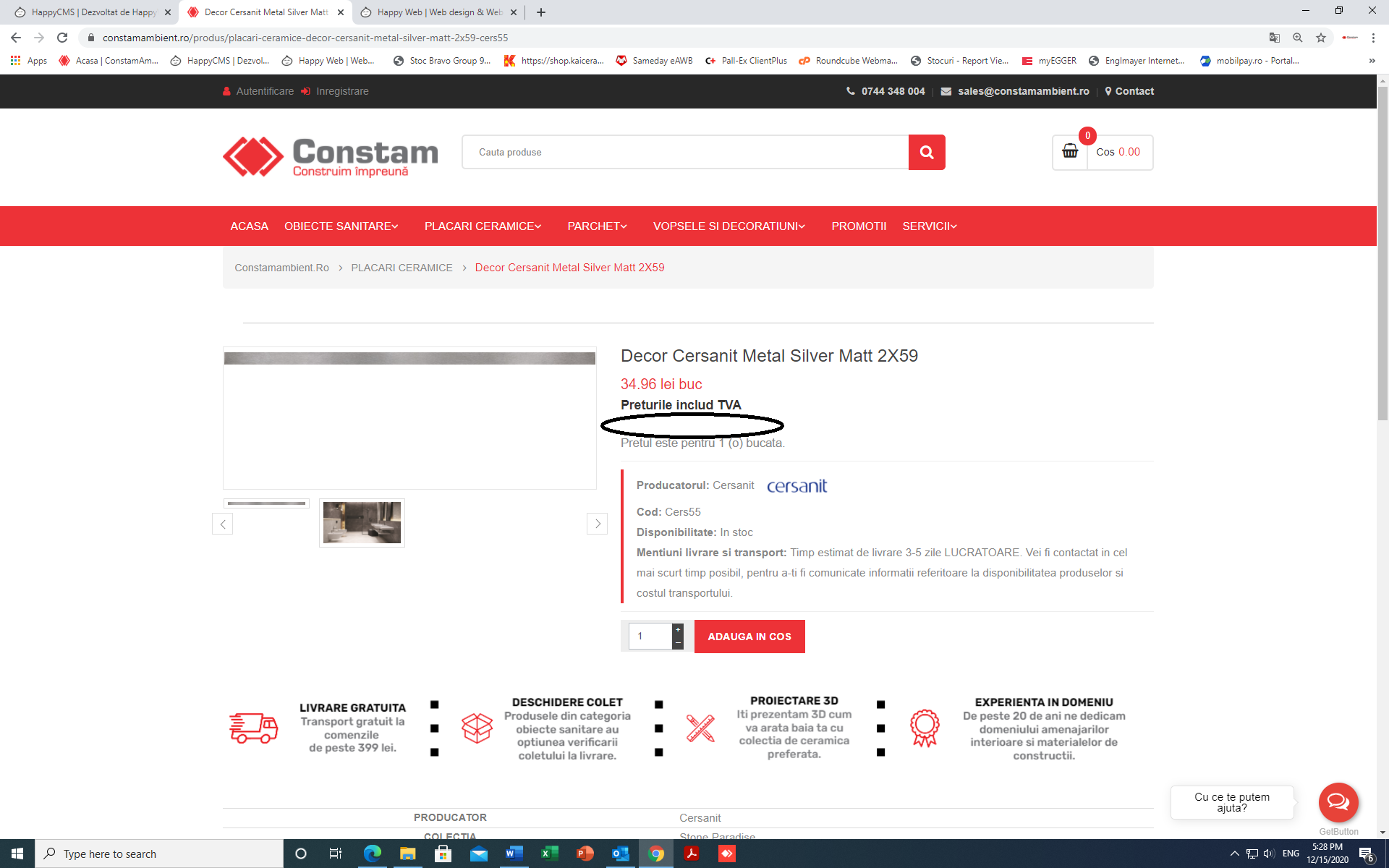Screen dimensions: 1389x868
Task: Go to ACASA menu item
Action: click(249, 226)
